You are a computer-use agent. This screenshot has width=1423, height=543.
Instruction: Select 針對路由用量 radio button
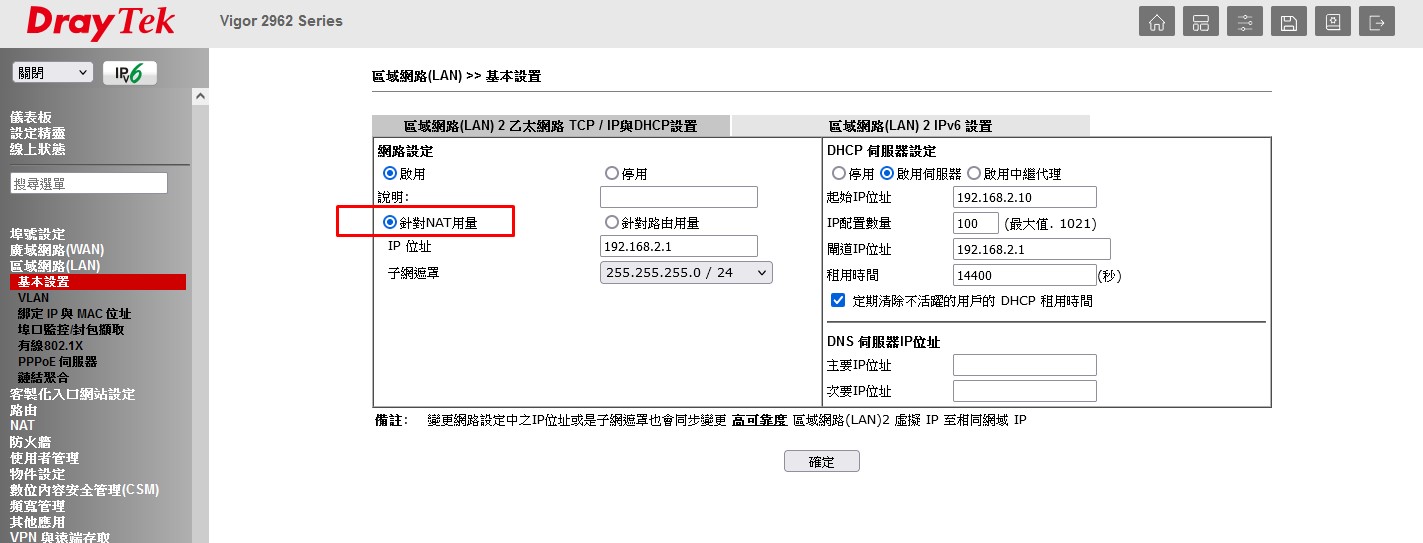(x=612, y=223)
